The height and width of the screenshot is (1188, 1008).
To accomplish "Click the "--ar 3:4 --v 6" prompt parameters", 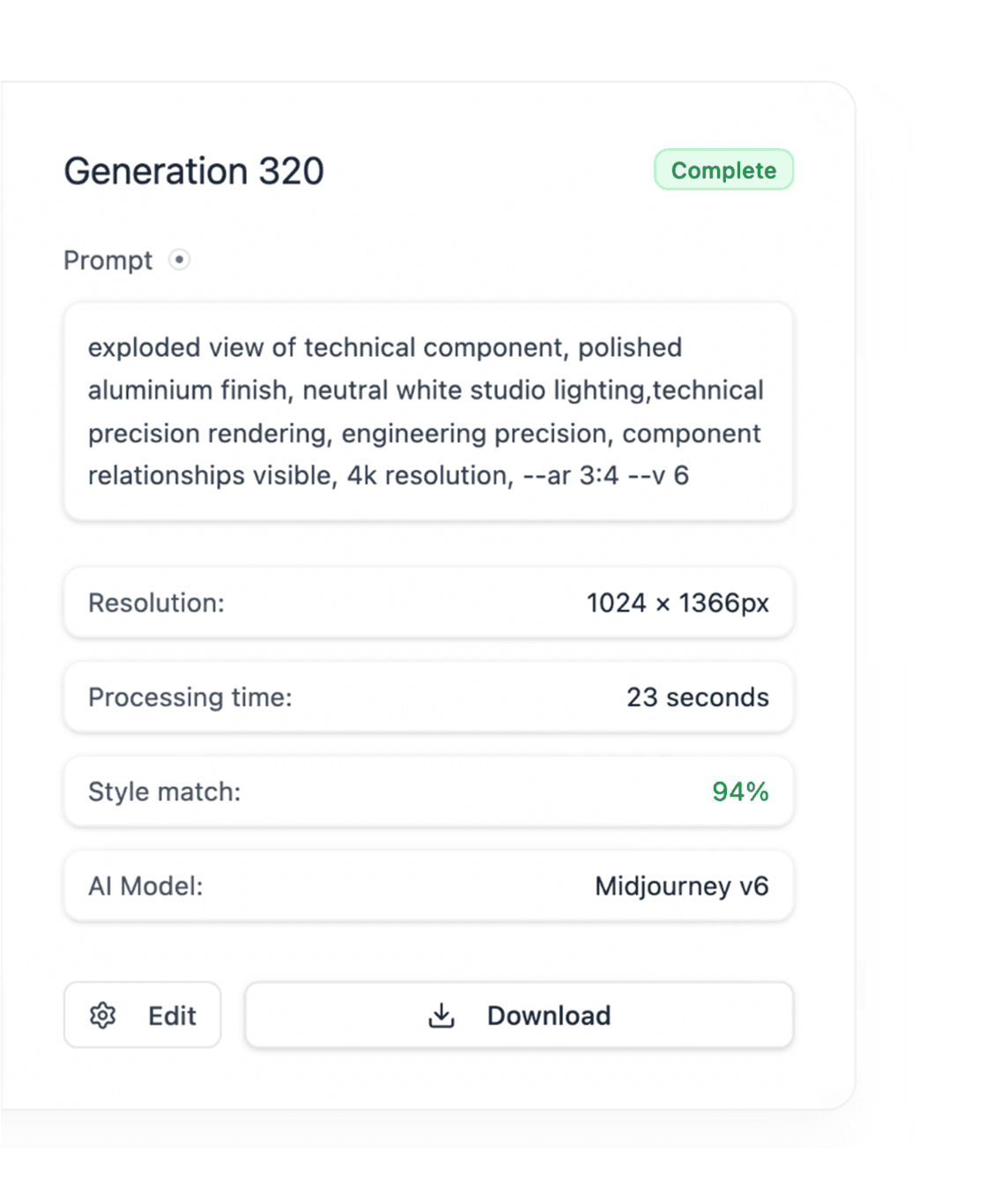I will (605, 476).
